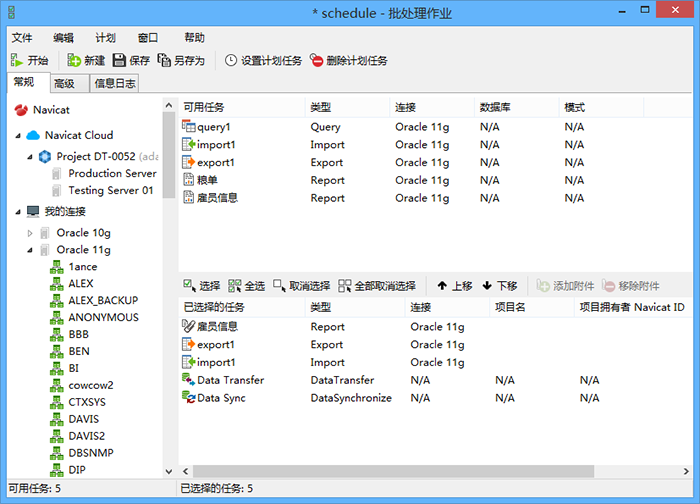The image size is (700, 504).
Task: Select the cowcow2 schema
Action: click(91, 385)
